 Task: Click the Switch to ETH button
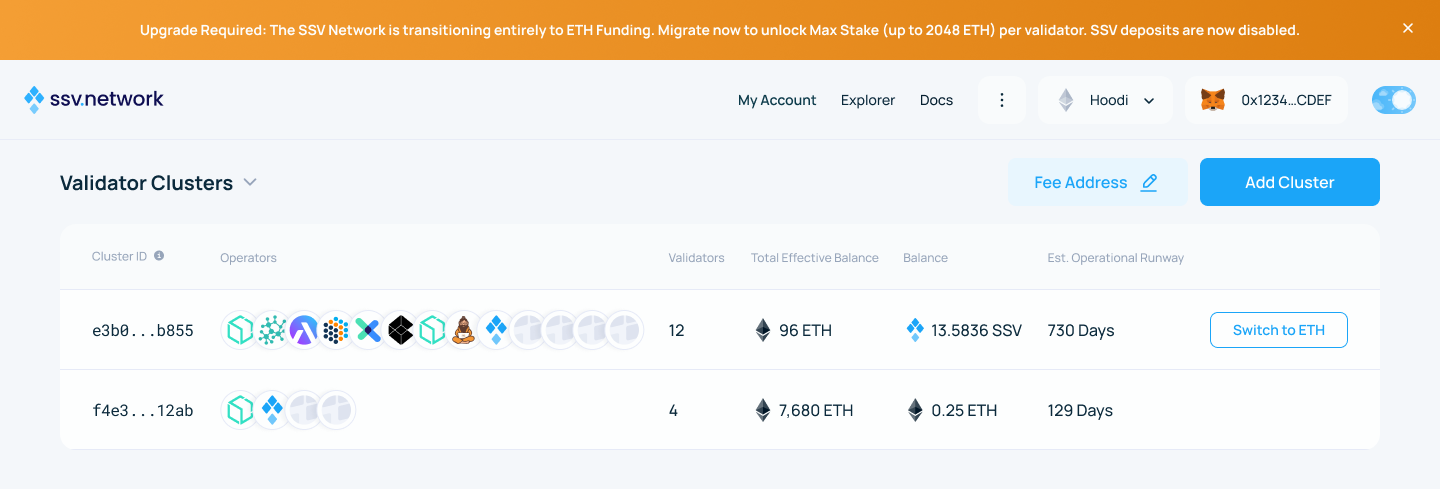pos(1279,330)
